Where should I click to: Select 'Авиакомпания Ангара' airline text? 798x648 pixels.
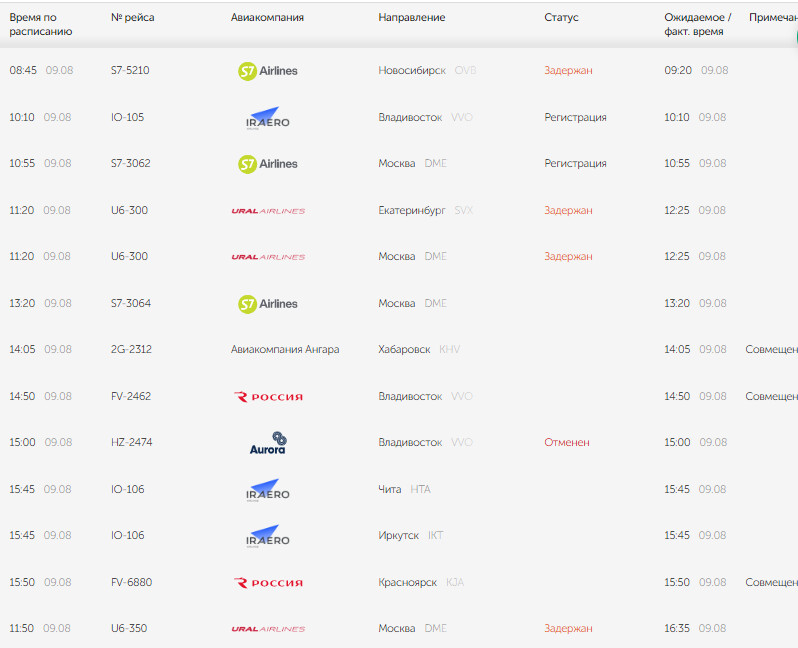[x=285, y=350]
